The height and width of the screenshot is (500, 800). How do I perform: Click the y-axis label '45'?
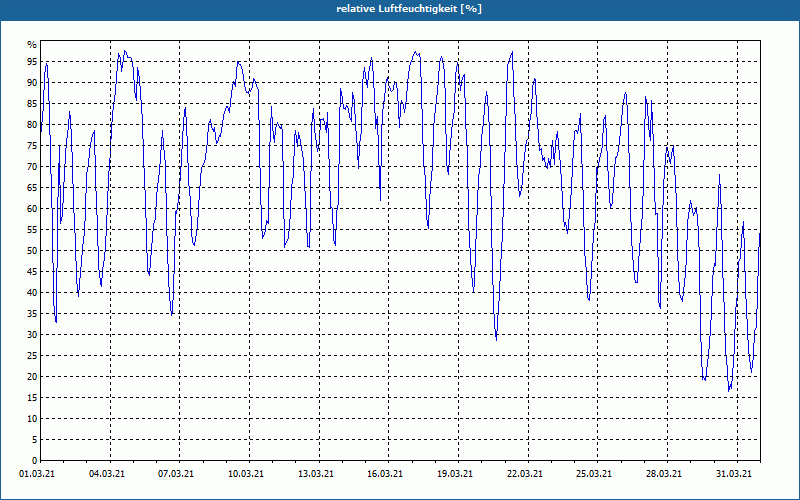32,271
